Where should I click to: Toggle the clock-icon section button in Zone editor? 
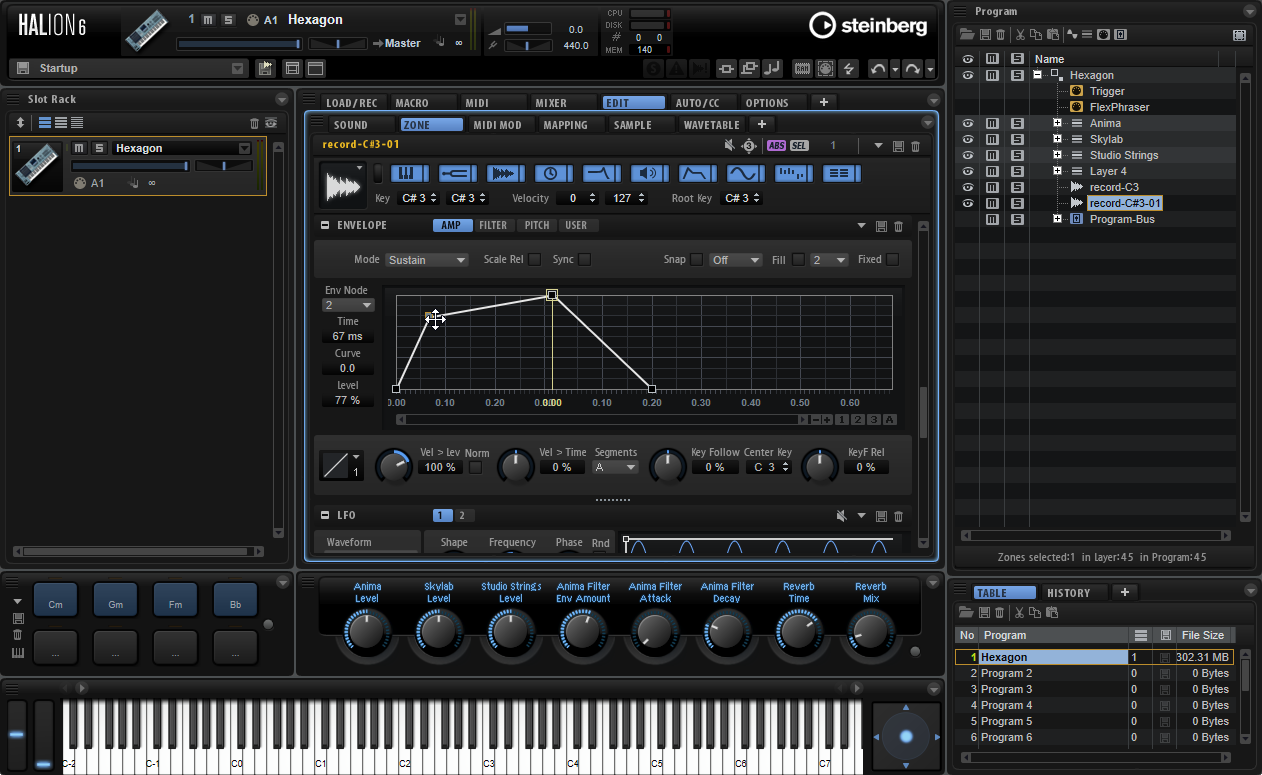point(553,173)
